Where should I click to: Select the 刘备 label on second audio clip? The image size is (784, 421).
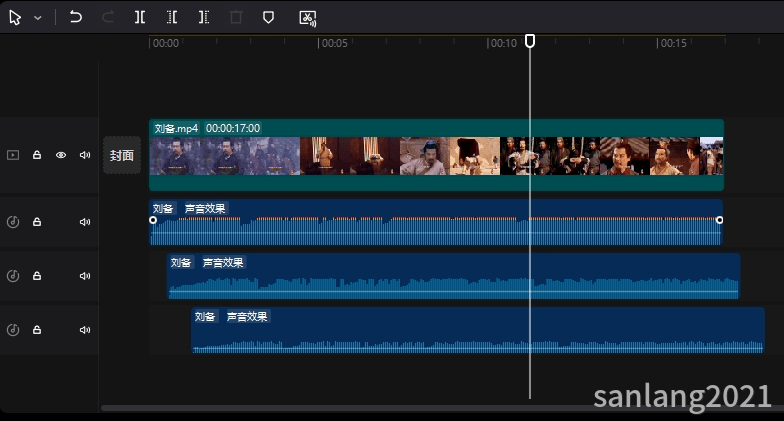181,262
